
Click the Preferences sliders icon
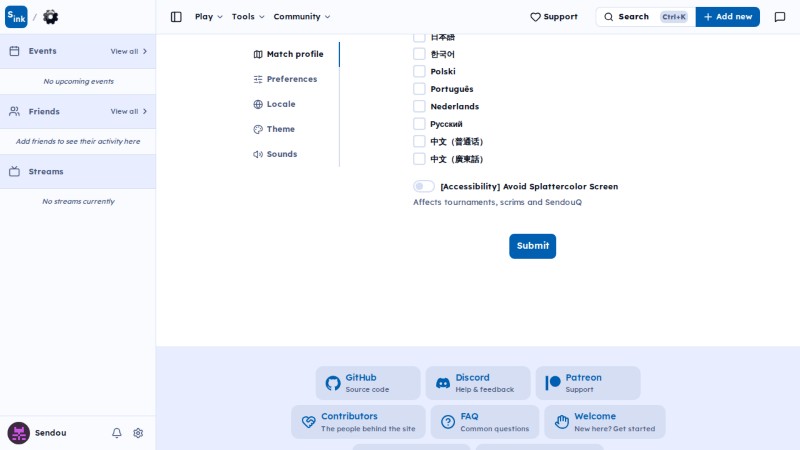coord(258,79)
